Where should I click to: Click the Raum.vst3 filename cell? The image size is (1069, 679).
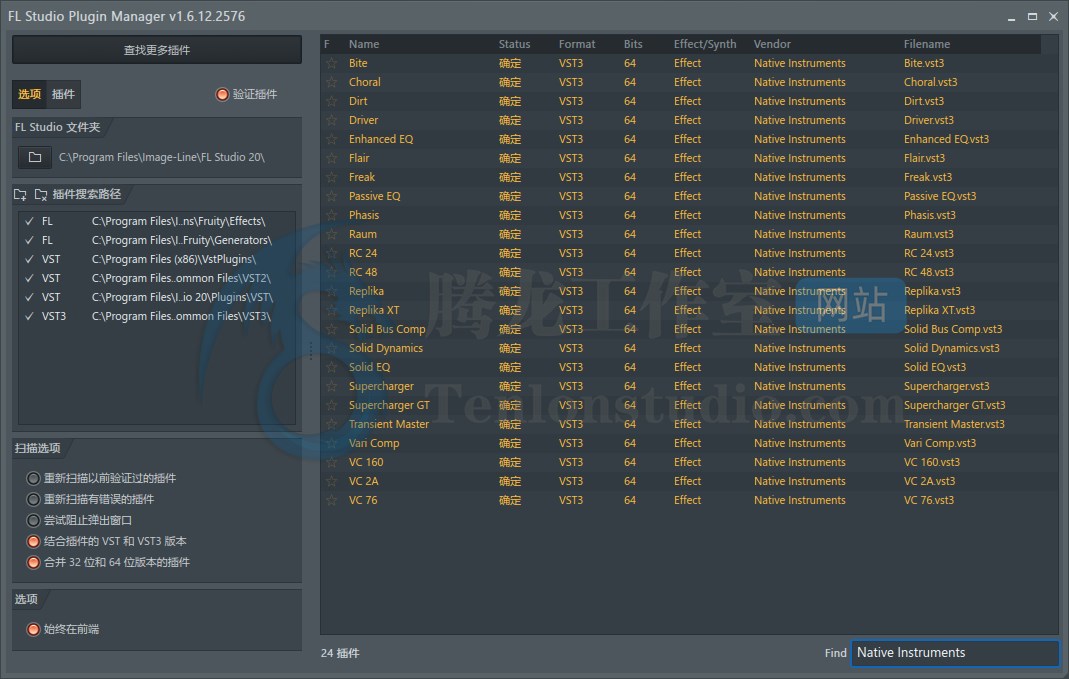coord(929,234)
